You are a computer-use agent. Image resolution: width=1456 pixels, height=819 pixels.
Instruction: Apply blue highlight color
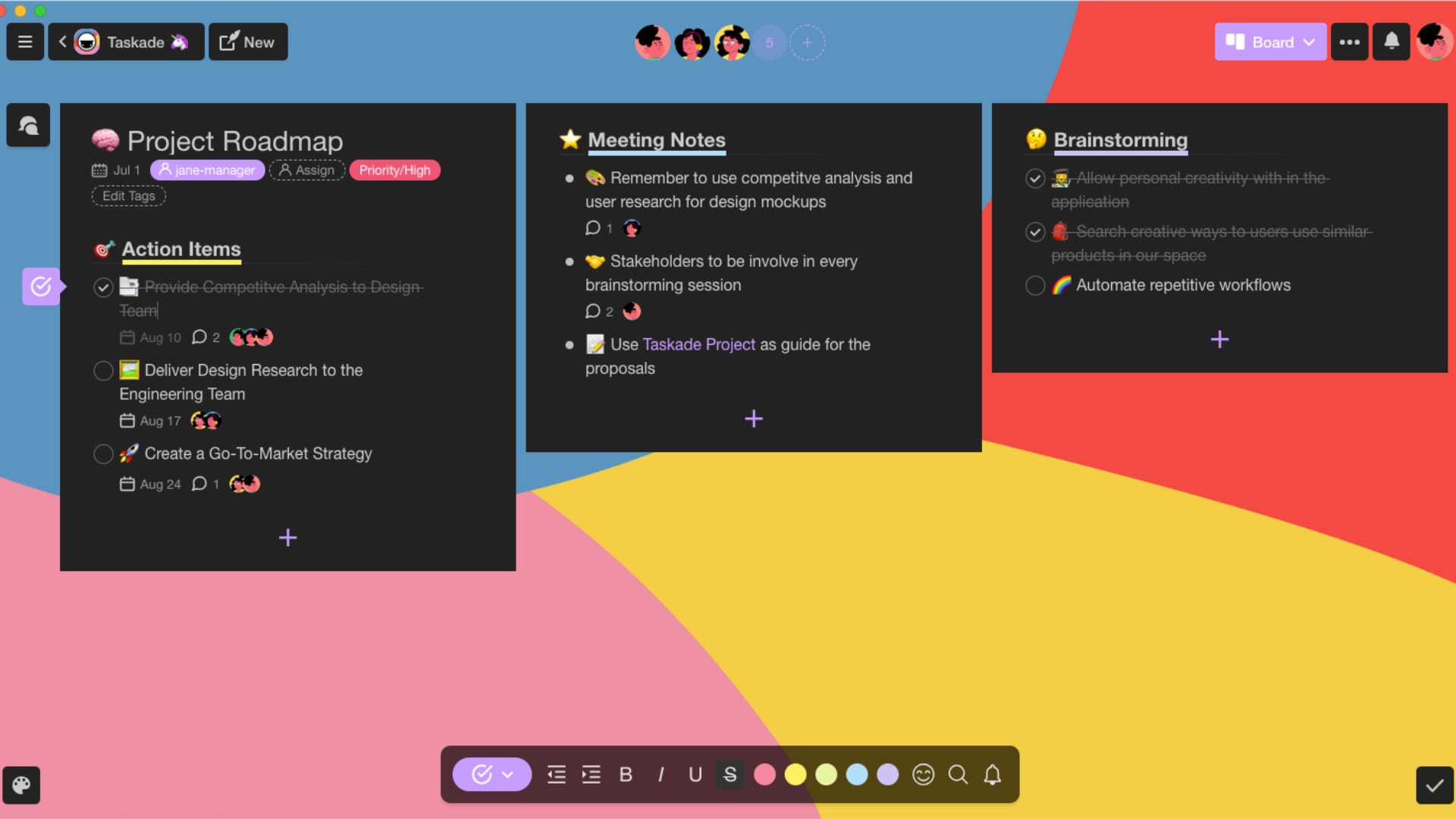(x=857, y=774)
